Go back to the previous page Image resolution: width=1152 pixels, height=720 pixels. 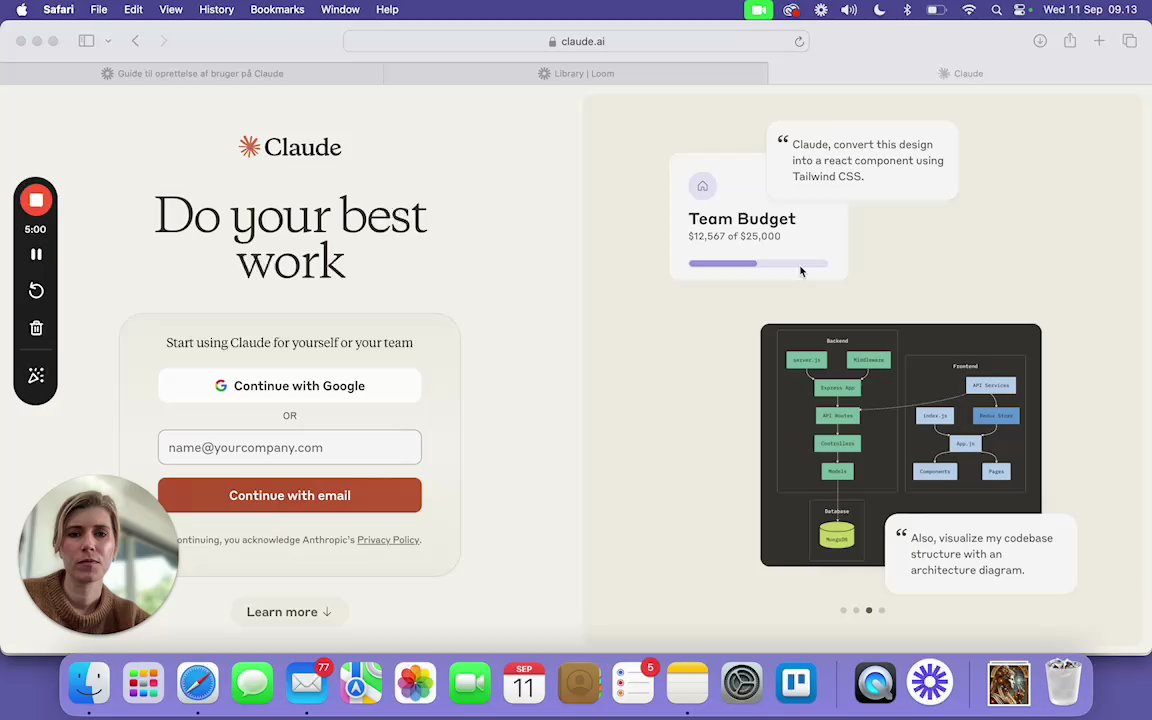tap(135, 41)
